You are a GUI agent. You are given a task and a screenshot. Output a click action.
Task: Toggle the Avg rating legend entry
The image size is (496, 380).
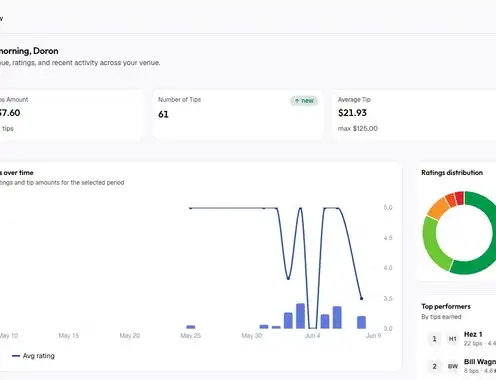(x=33, y=356)
